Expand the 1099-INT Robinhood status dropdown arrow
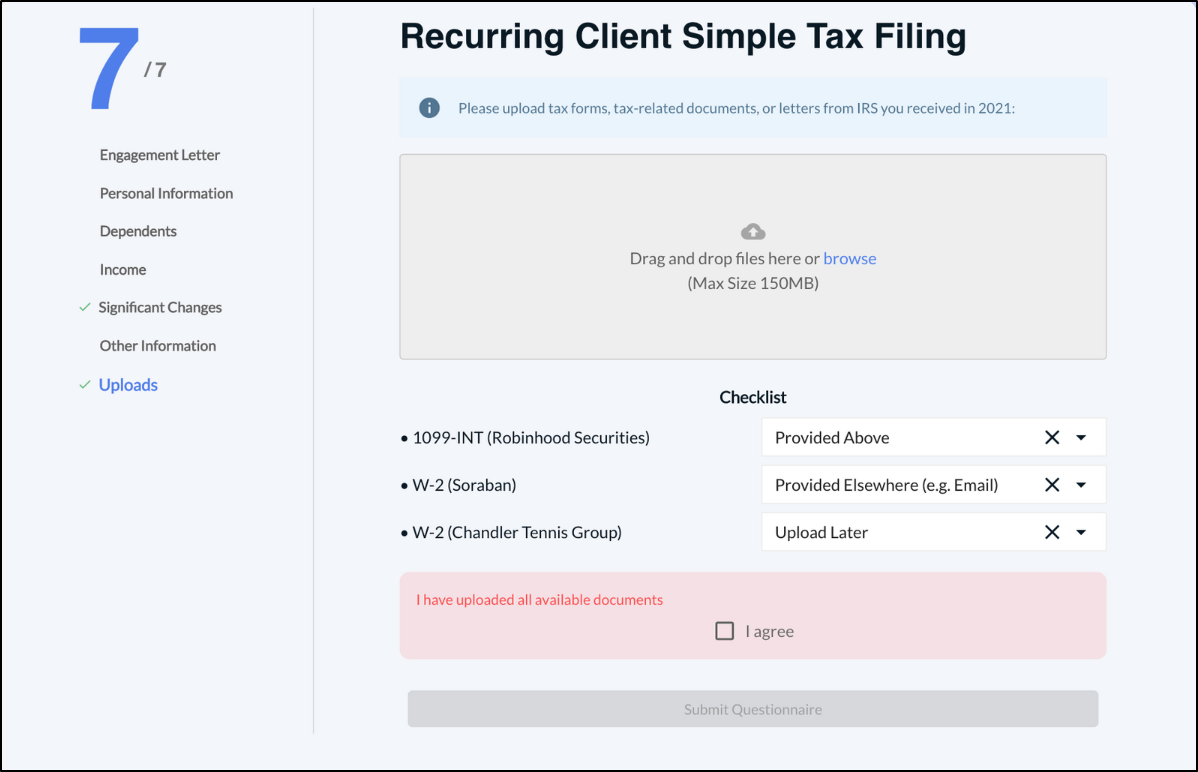The image size is (1198, 772). tap(1081, 437)
